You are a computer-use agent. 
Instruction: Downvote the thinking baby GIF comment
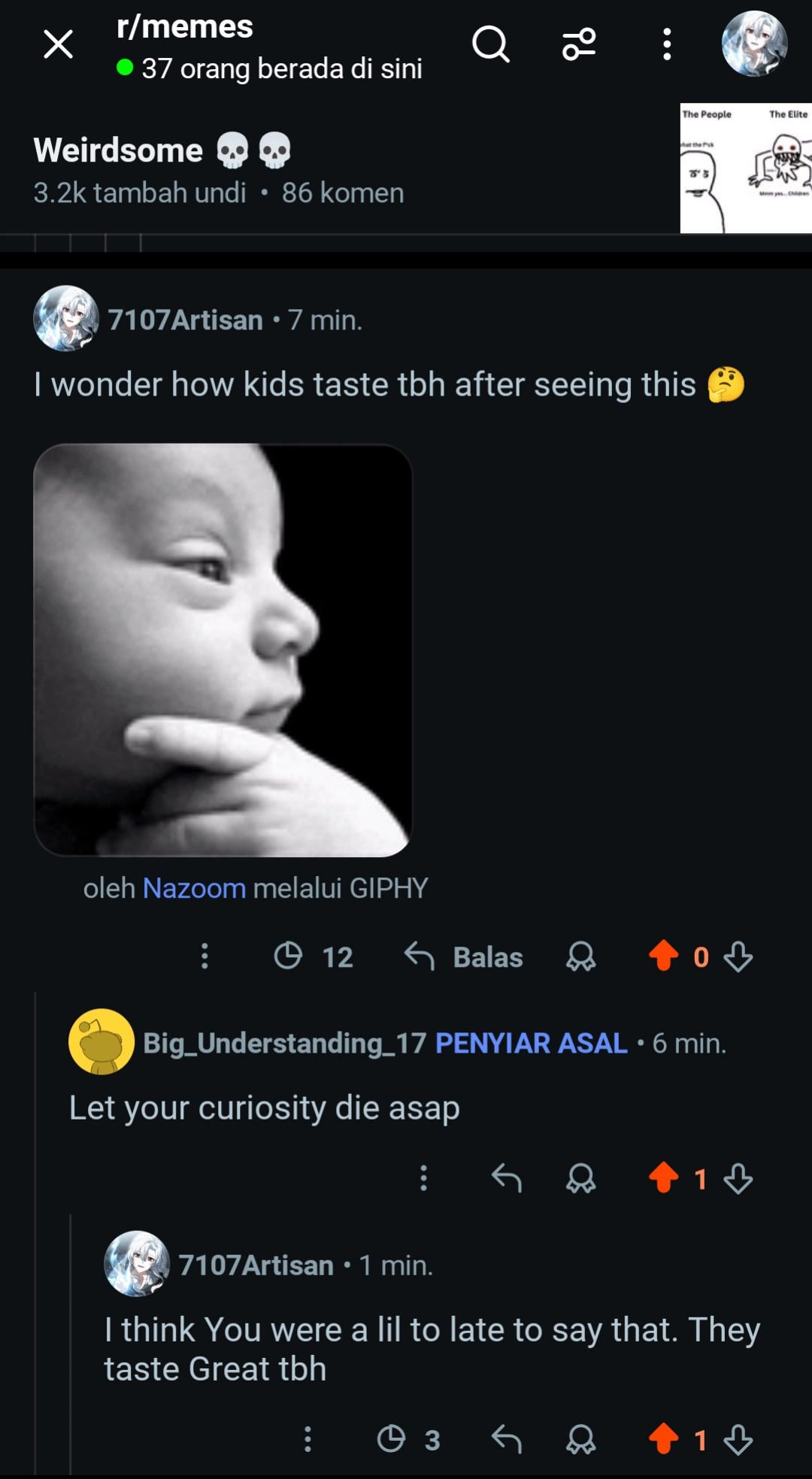tap(738, 956)
